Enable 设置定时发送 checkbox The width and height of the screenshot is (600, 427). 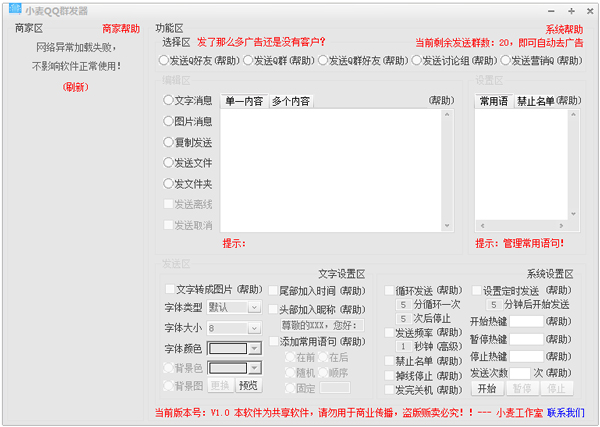click(476, 290)
